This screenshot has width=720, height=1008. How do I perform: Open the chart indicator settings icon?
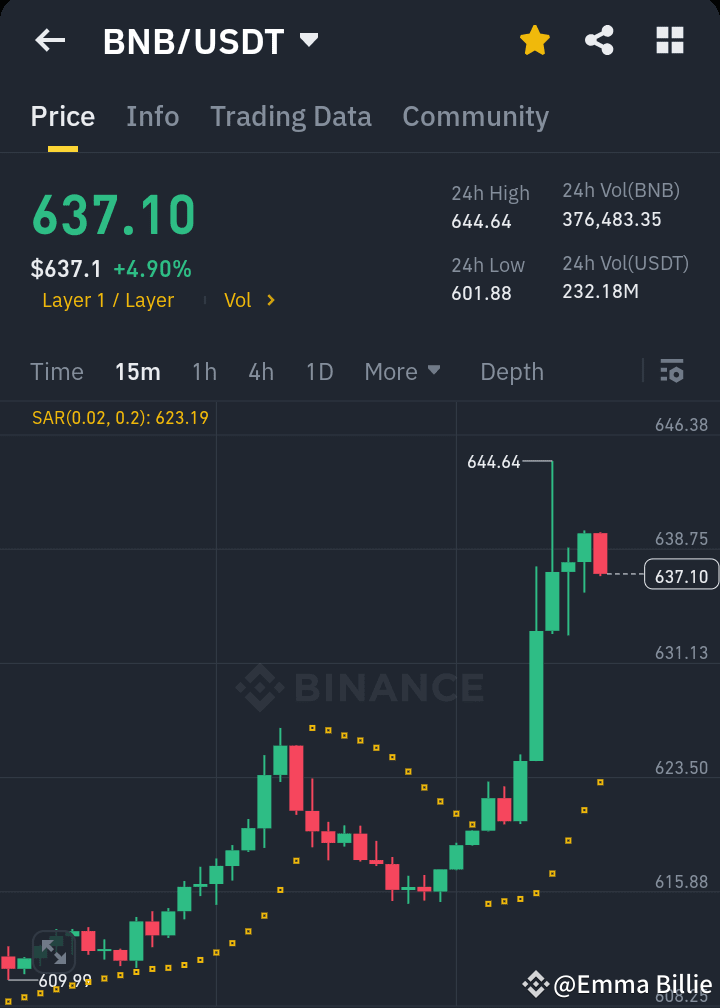pyautogui.click(x=671, y=371)
